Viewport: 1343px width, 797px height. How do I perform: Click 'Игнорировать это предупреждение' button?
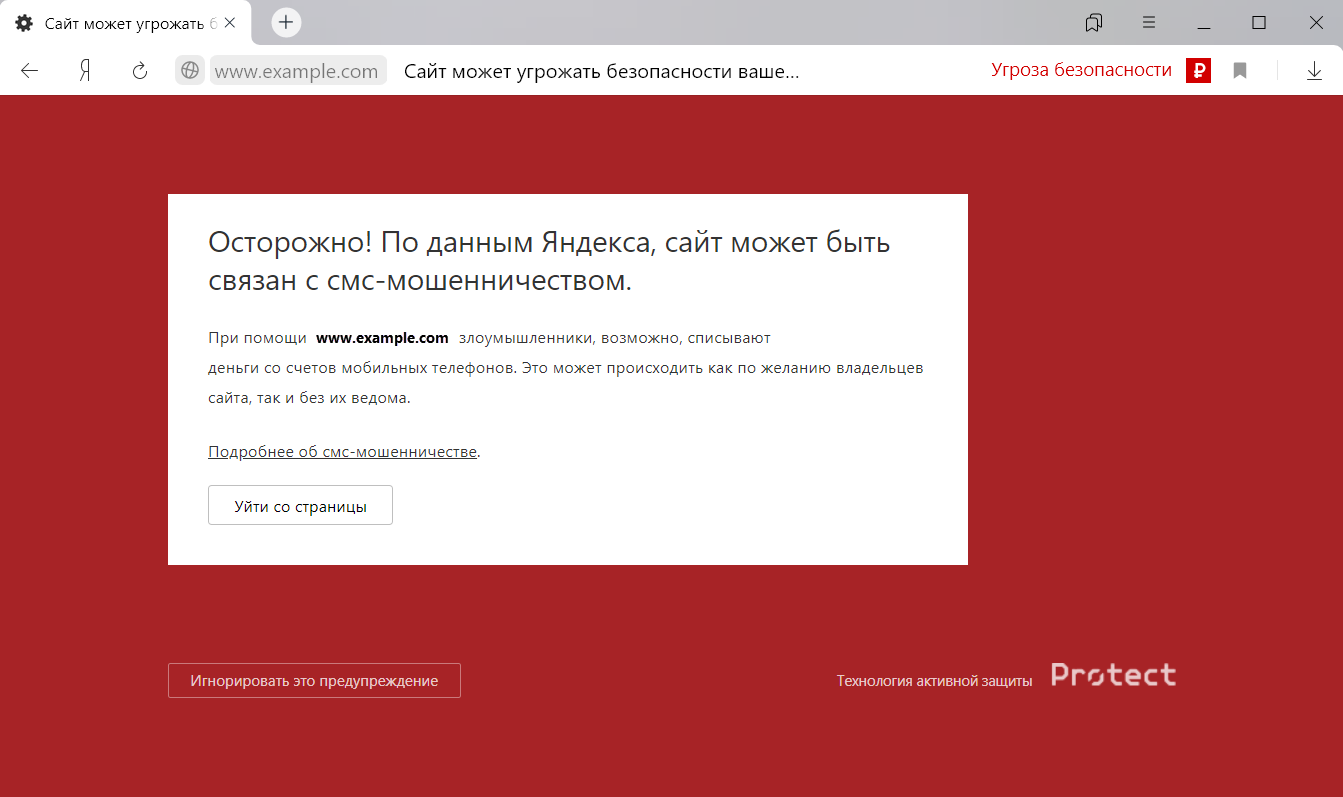pyautogui.click(x=314, y=681)
